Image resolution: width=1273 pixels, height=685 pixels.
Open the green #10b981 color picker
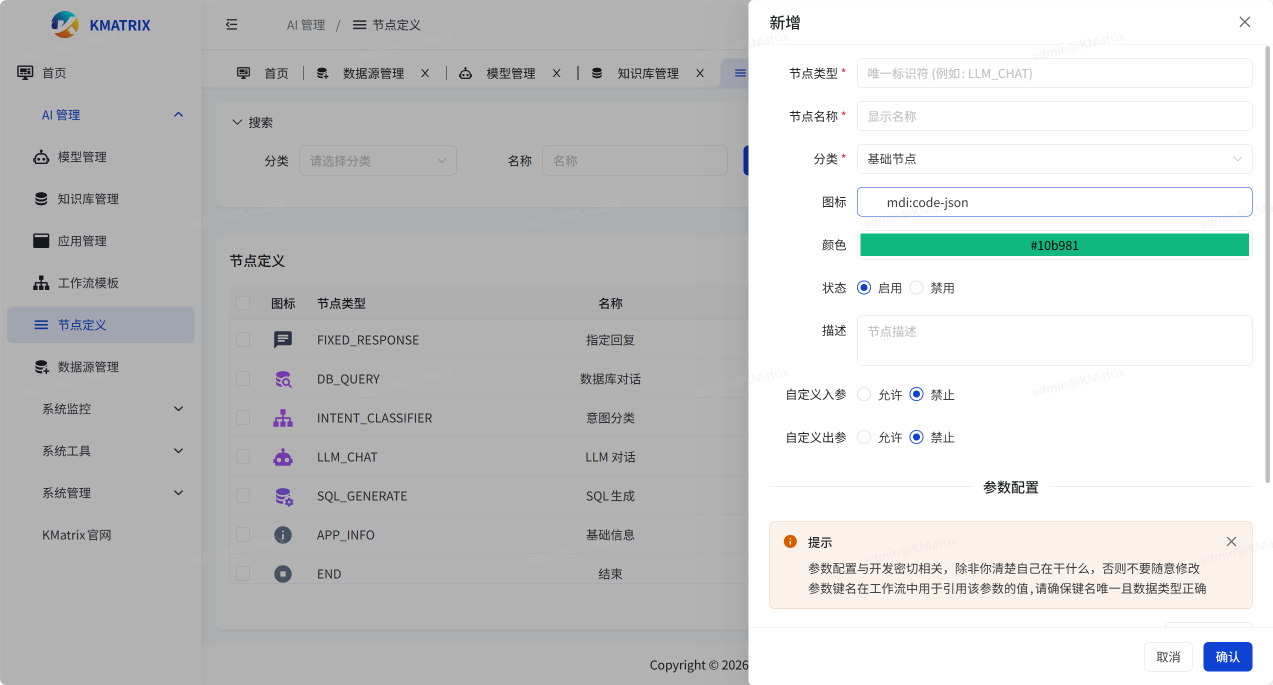pos(1054,245)
